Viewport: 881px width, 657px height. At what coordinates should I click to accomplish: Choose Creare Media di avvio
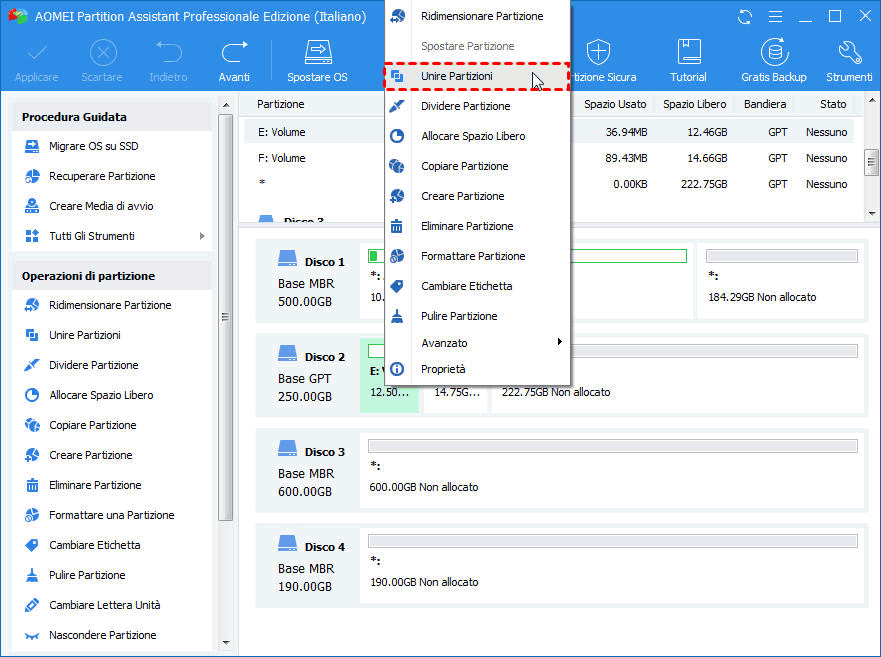coord(101,206)
